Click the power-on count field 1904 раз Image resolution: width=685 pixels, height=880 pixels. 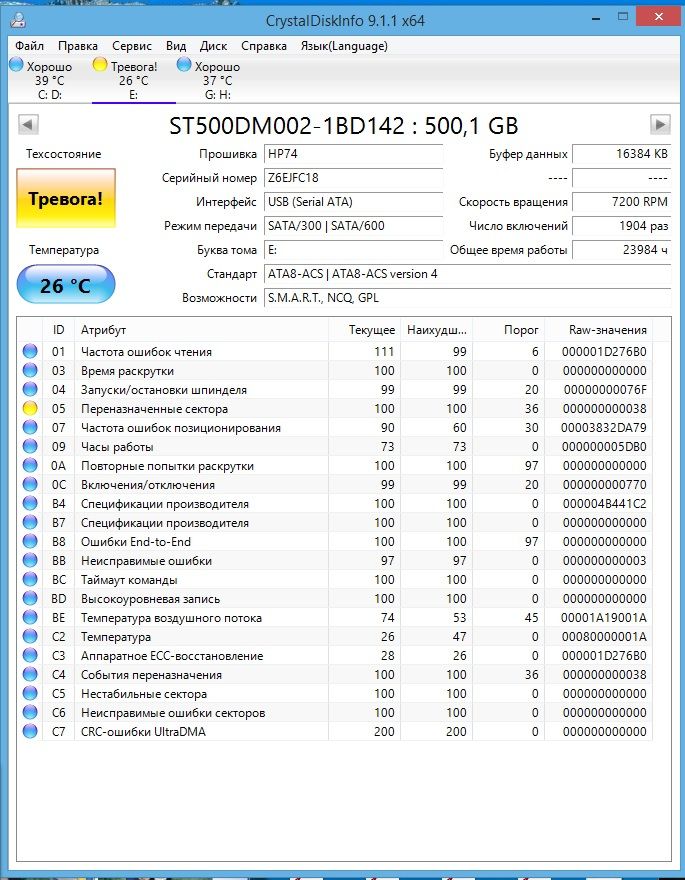(622, 226)
